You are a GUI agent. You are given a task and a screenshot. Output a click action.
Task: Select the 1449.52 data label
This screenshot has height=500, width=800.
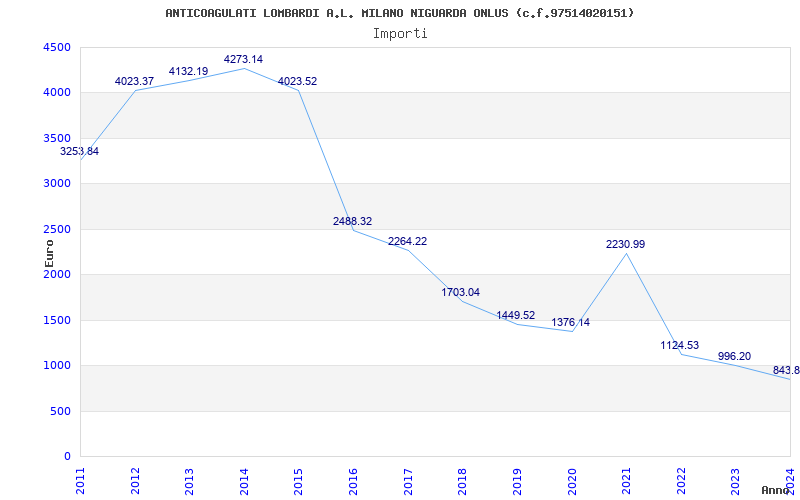(x=516, y=315)
